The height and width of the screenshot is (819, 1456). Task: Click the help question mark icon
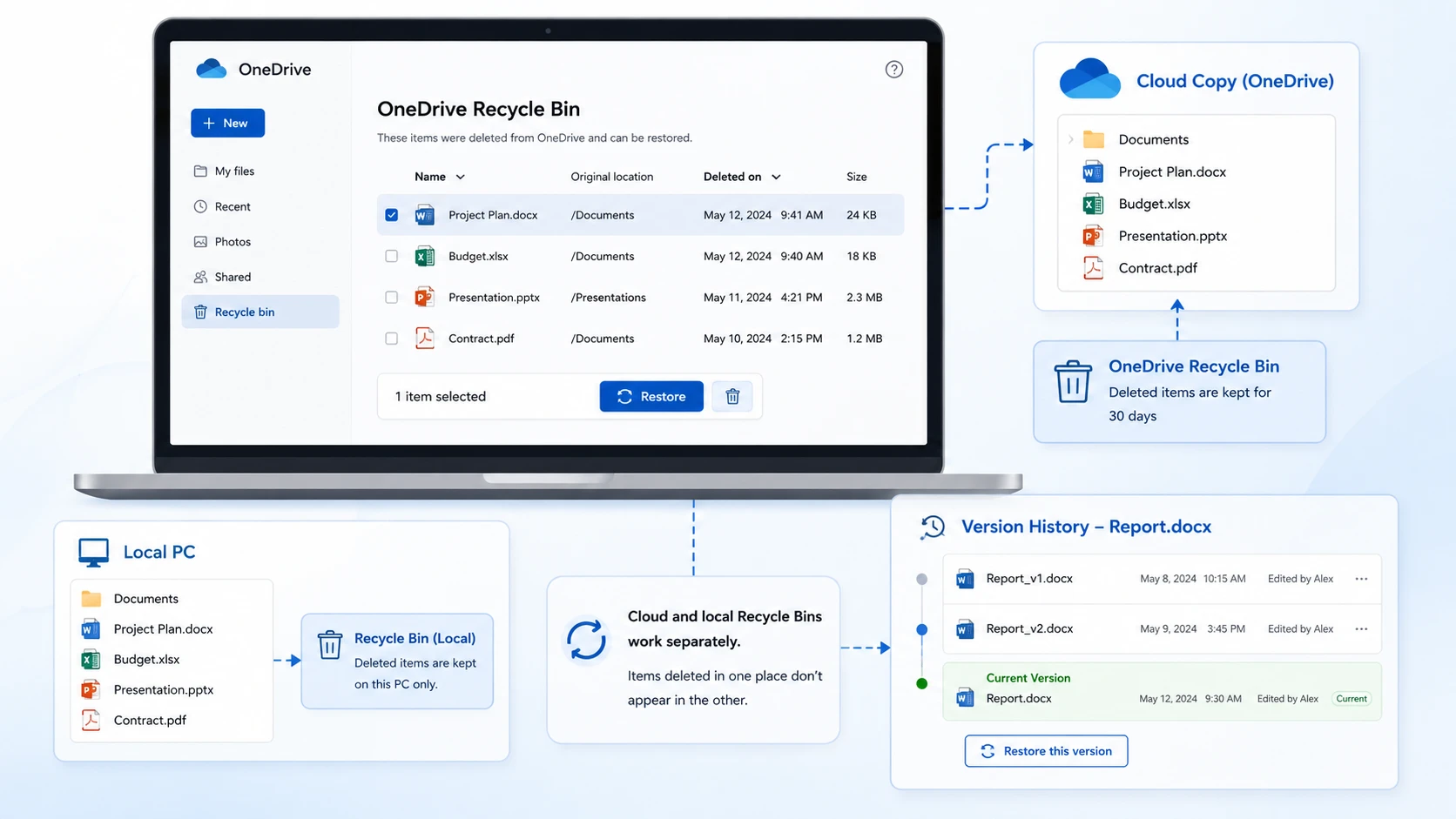(x=893, y=70)
